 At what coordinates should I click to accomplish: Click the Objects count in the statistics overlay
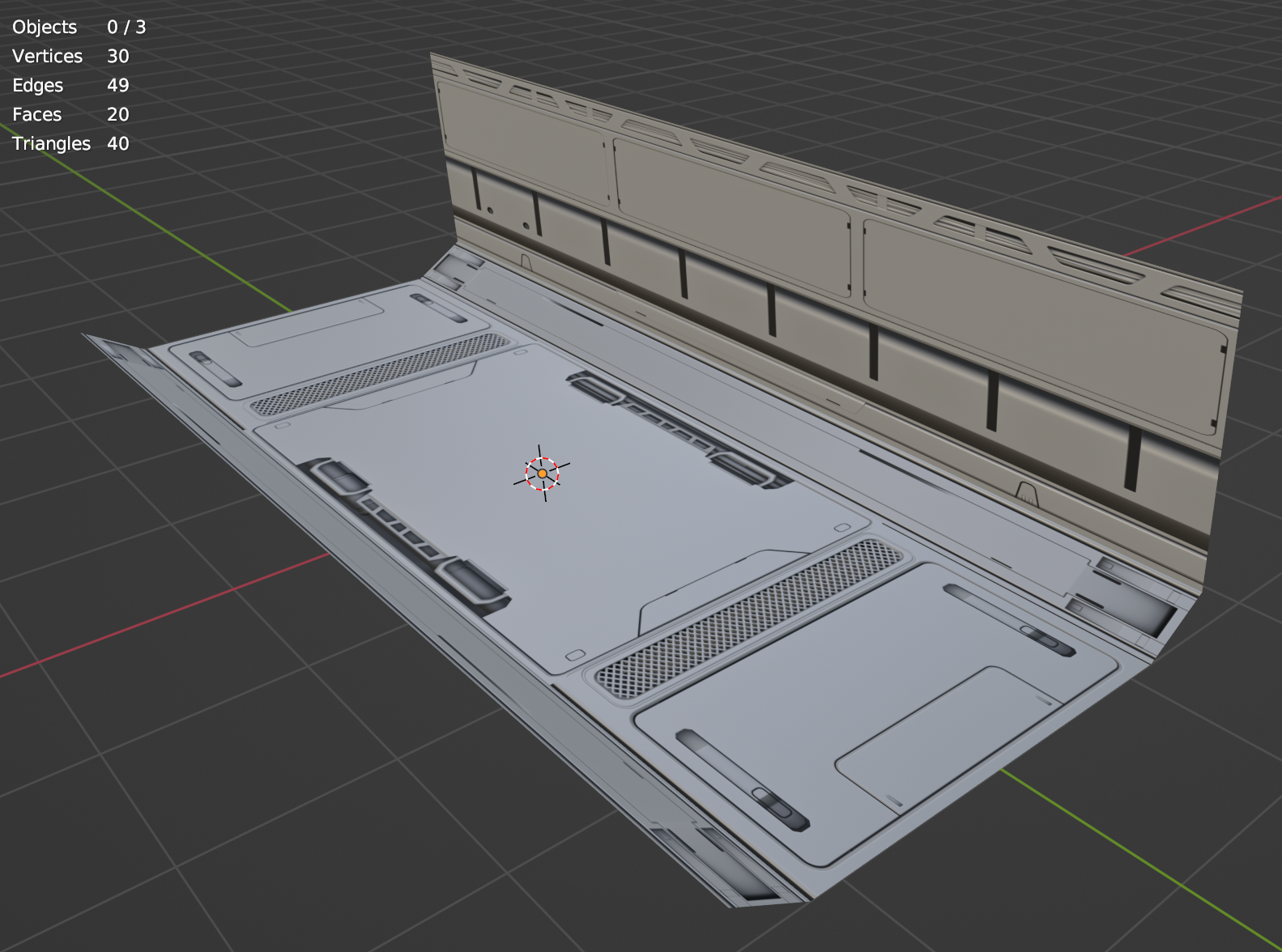tap(79, 27)
